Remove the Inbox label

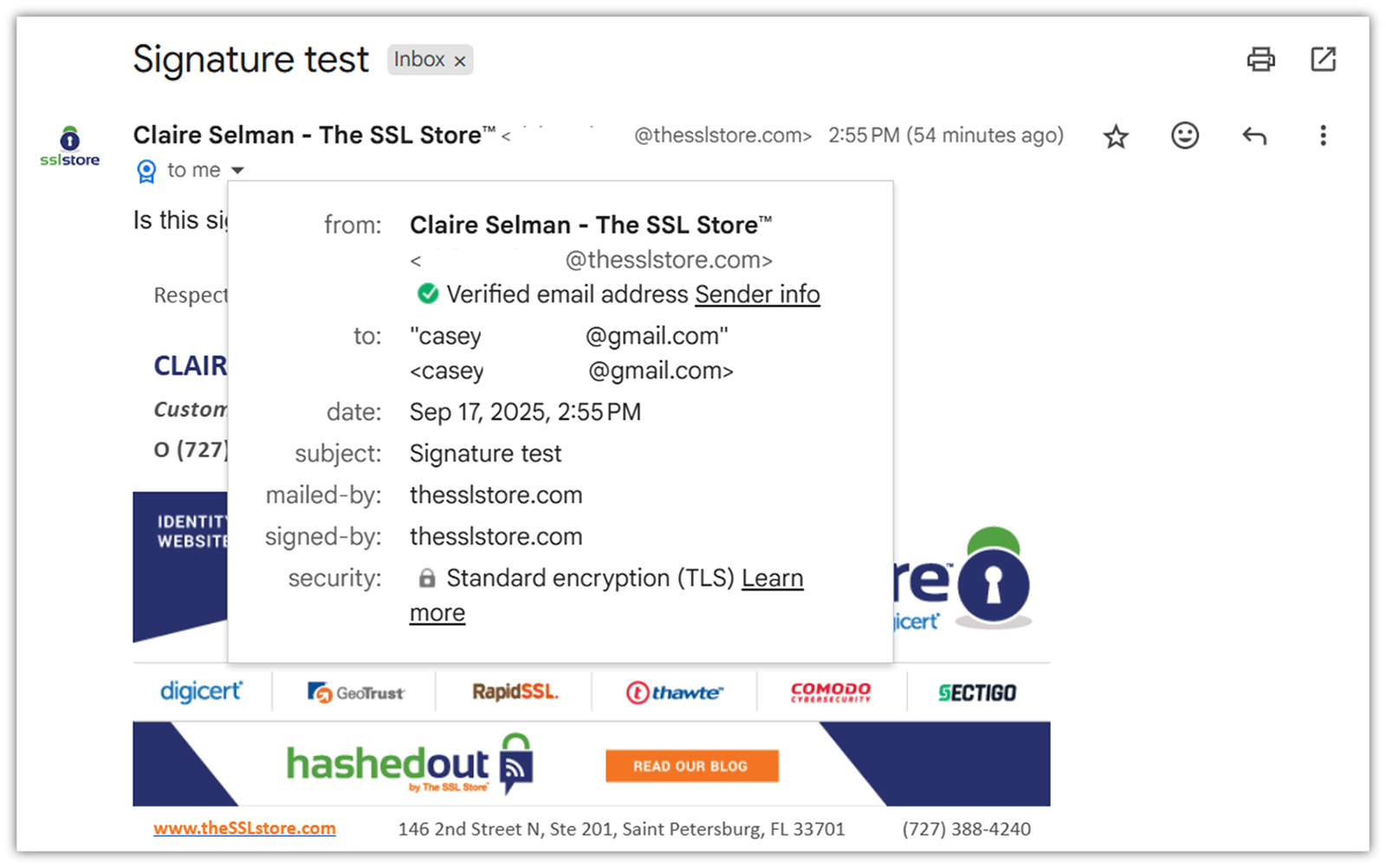[461, 60]
